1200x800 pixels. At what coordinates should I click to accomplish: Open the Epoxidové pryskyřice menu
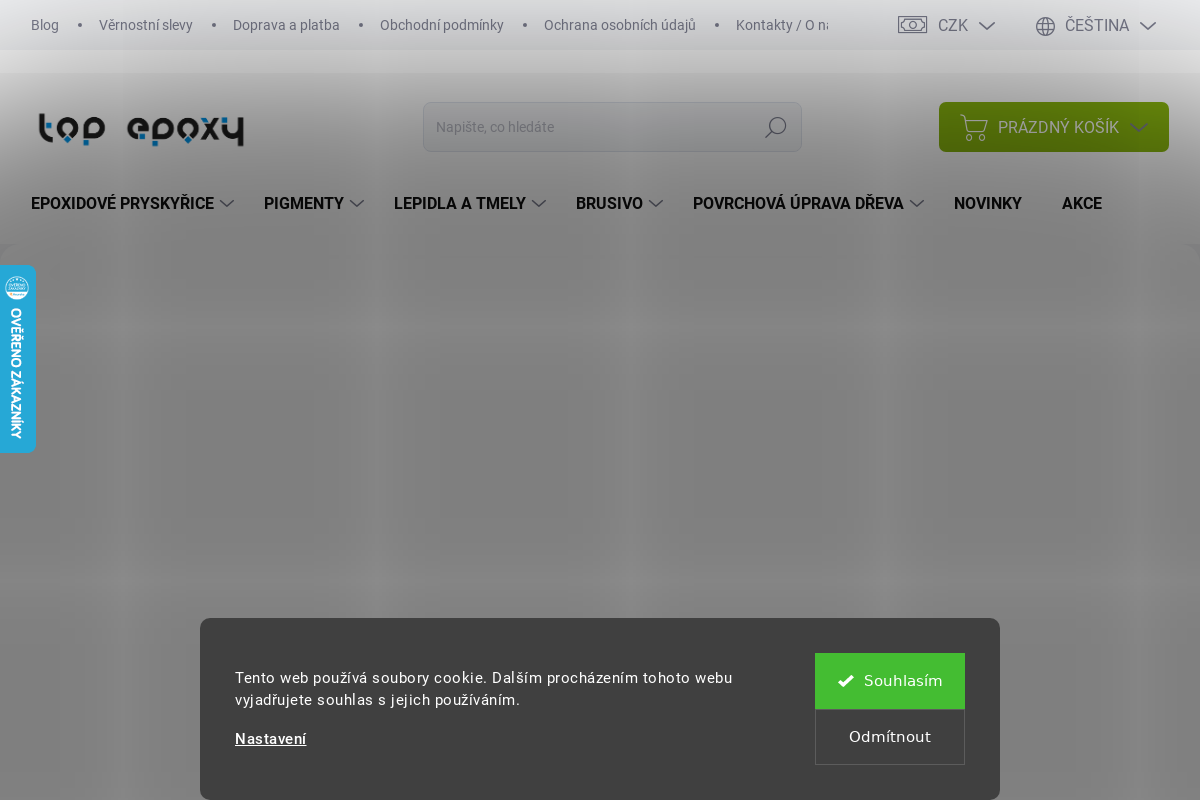click(x=122, y=204)
